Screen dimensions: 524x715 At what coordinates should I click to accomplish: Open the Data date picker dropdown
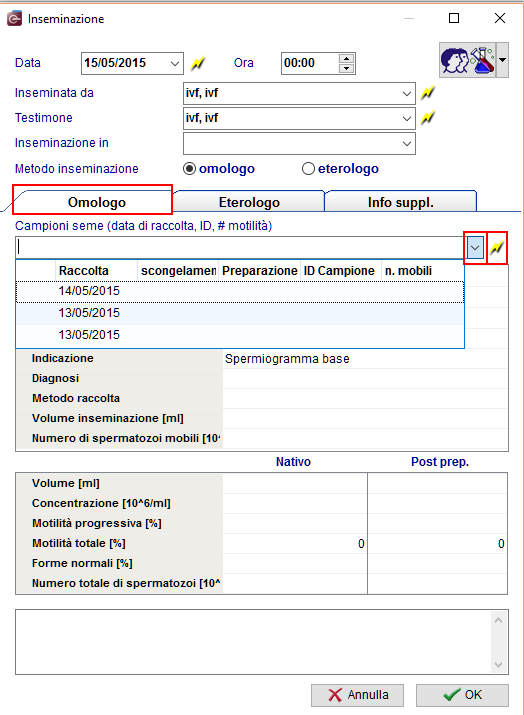[x=174, y=63]
